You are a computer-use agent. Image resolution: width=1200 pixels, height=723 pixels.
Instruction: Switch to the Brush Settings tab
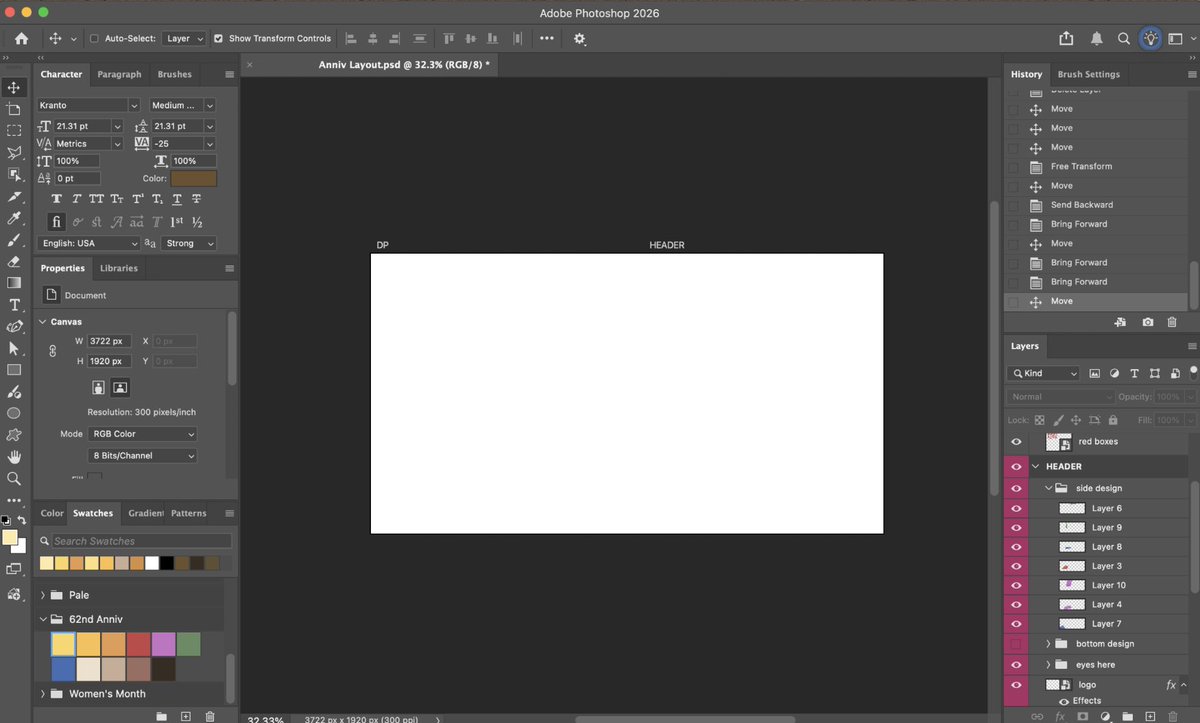(x=1088, y=74)
